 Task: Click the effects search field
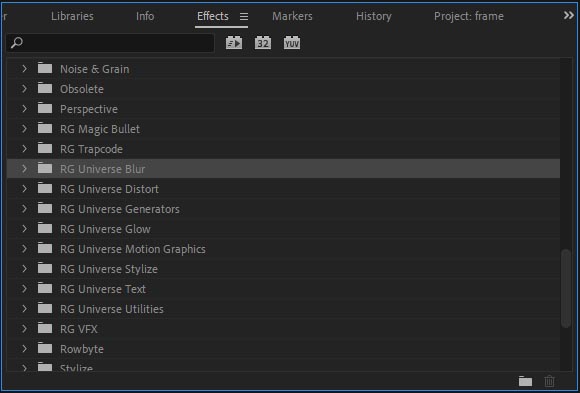[x=110, y=43]
